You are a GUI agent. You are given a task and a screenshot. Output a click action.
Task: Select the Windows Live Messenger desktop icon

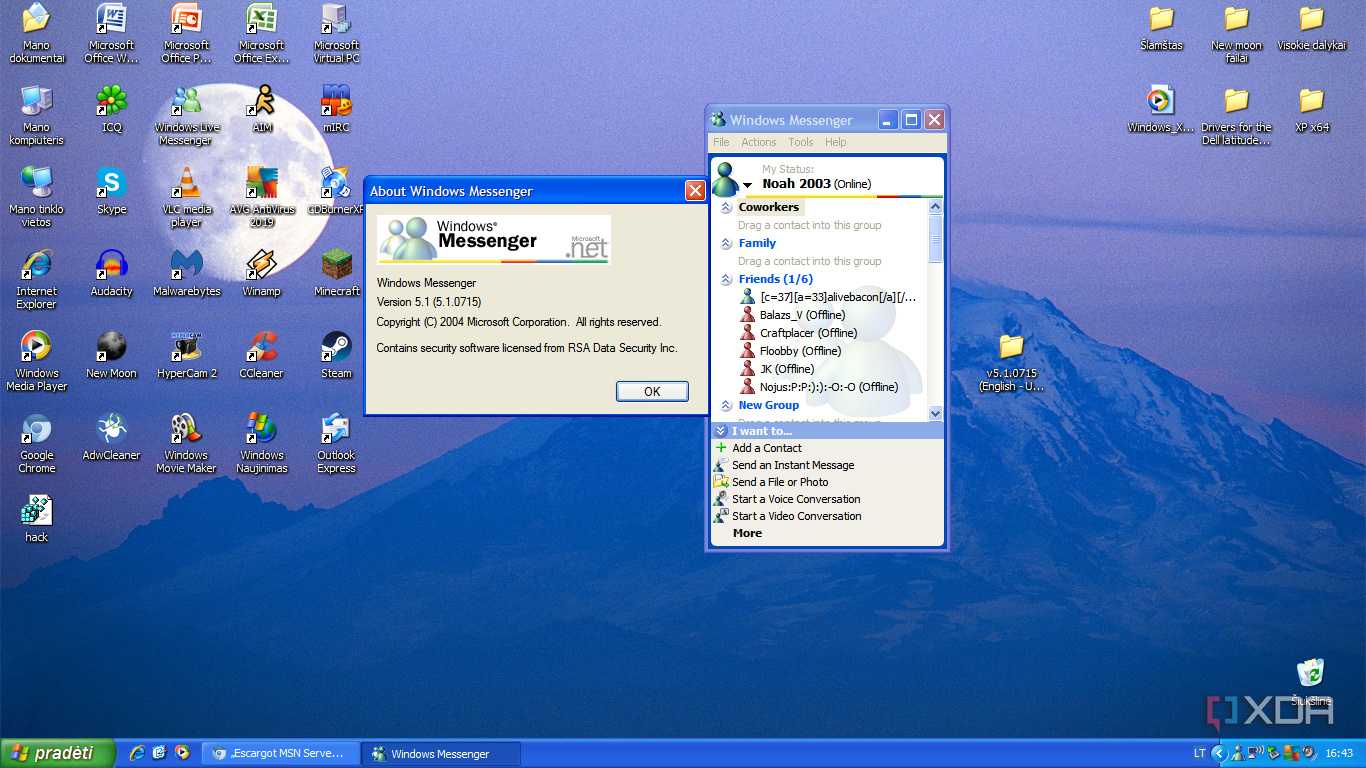point(186,115)
